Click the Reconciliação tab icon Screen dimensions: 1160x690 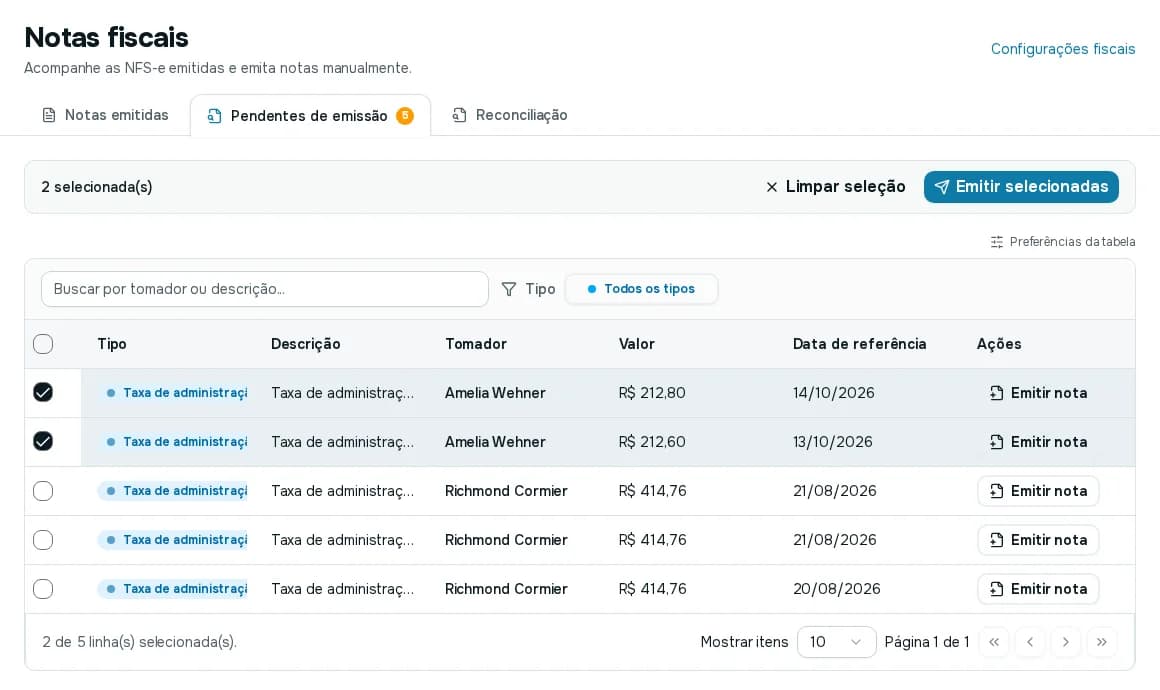pos(459,115)
